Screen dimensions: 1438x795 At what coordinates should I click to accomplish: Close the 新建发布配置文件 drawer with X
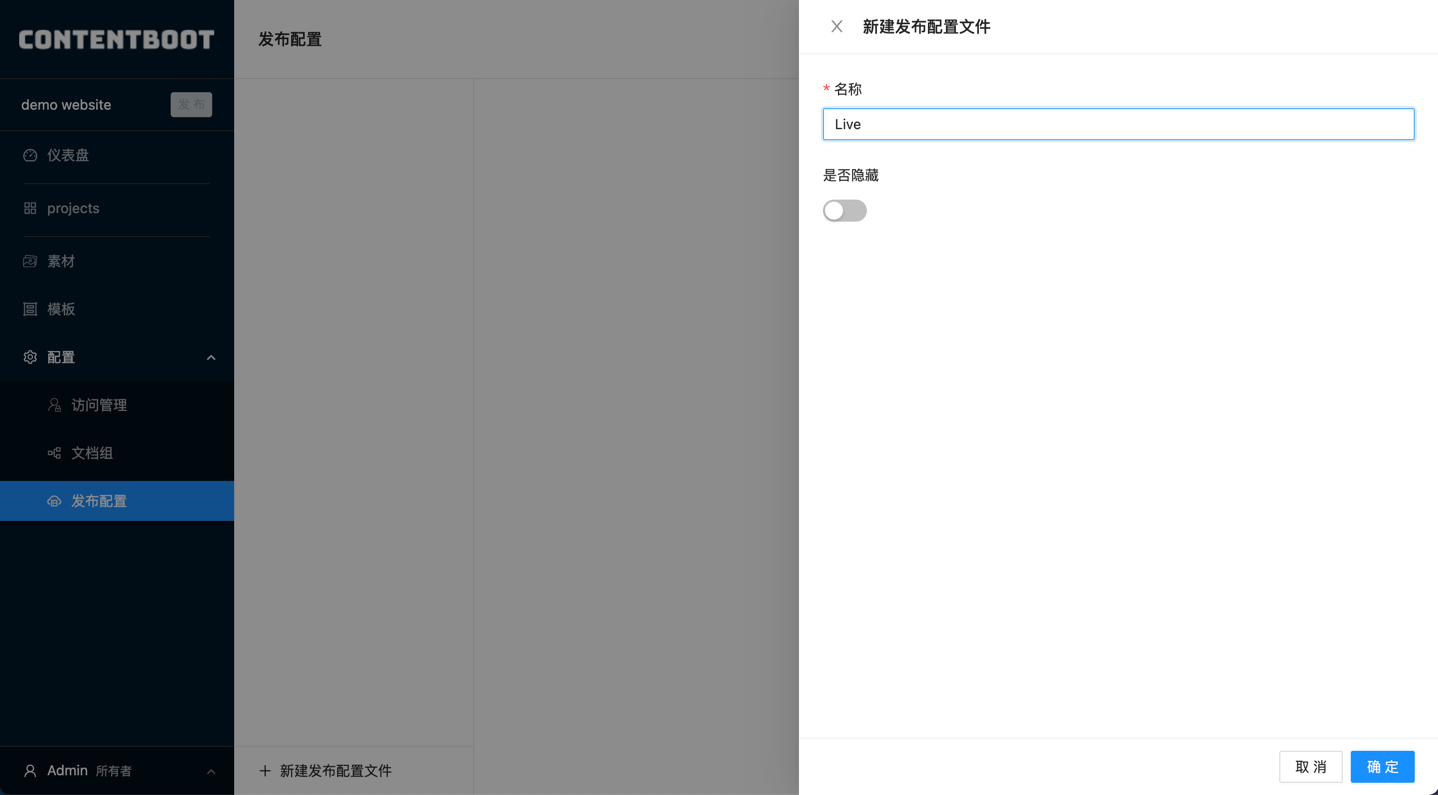click(837, 27)
